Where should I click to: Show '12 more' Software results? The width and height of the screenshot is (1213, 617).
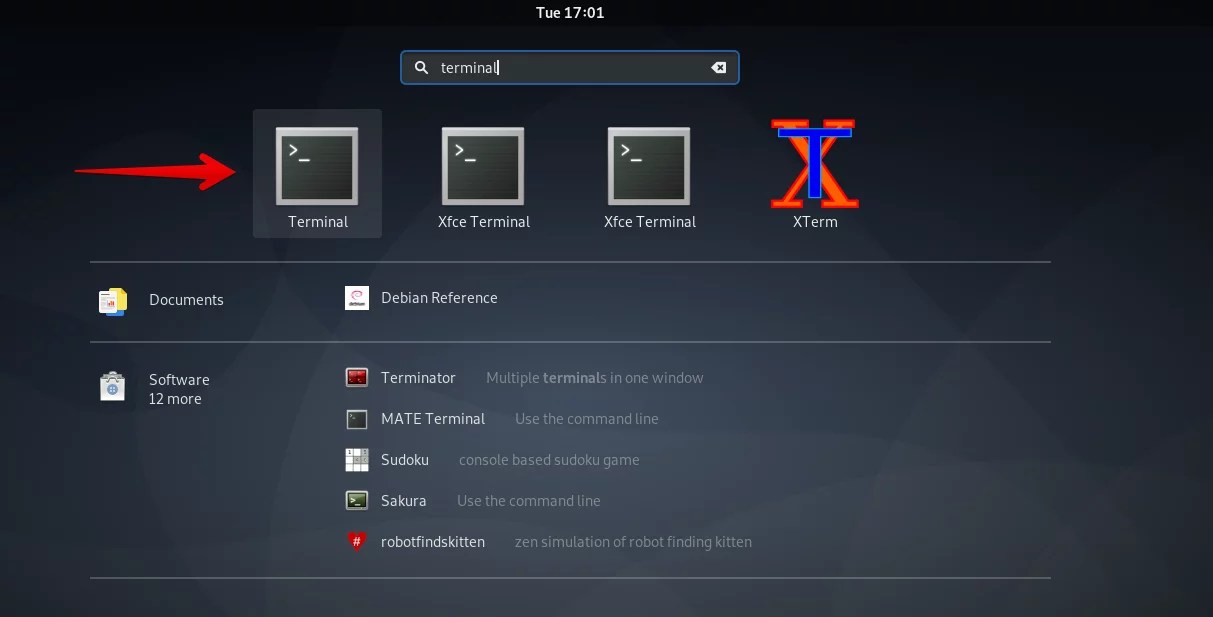(175, 399)
